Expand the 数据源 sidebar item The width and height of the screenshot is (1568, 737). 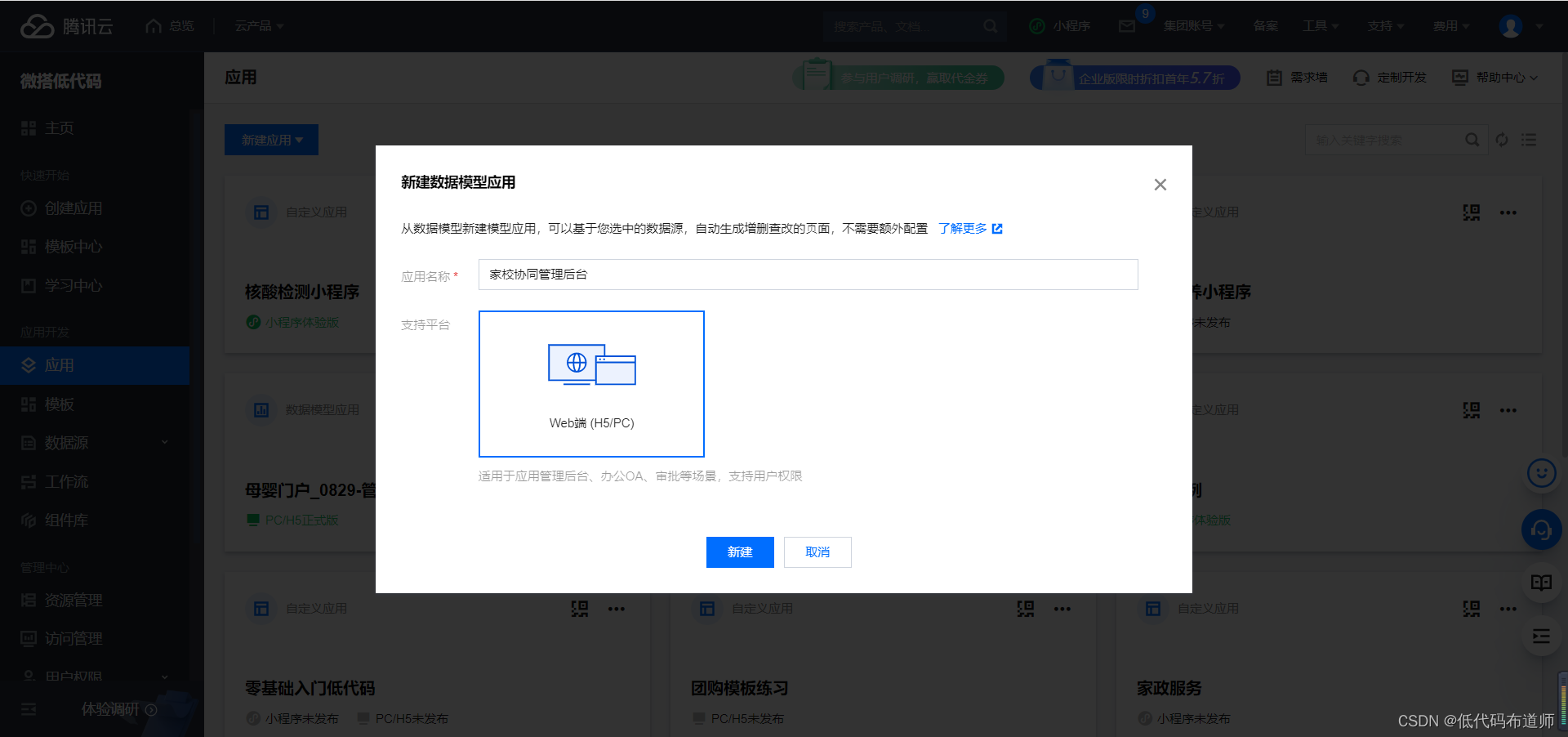click(x=95, y=443)
